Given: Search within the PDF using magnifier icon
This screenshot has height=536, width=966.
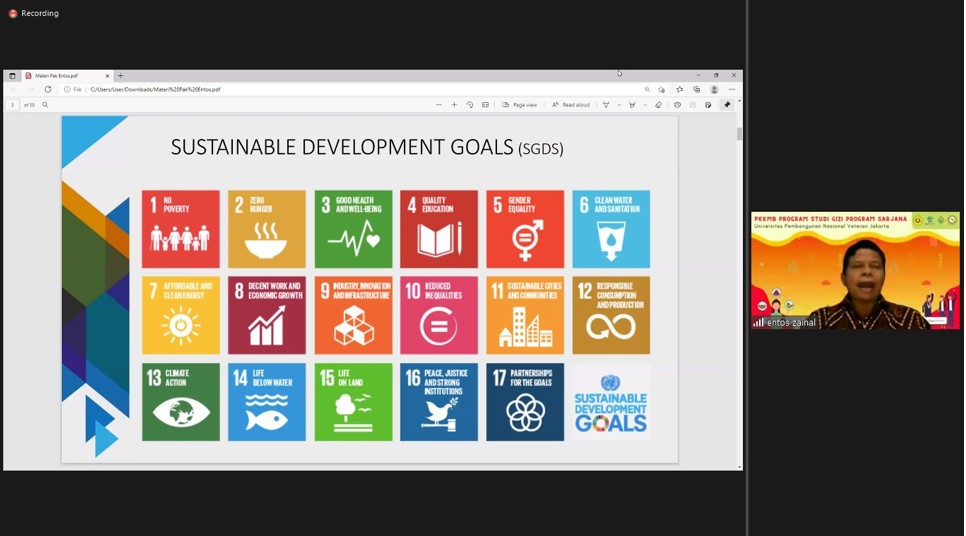Looking at the screenshot, I should point(45,105).
